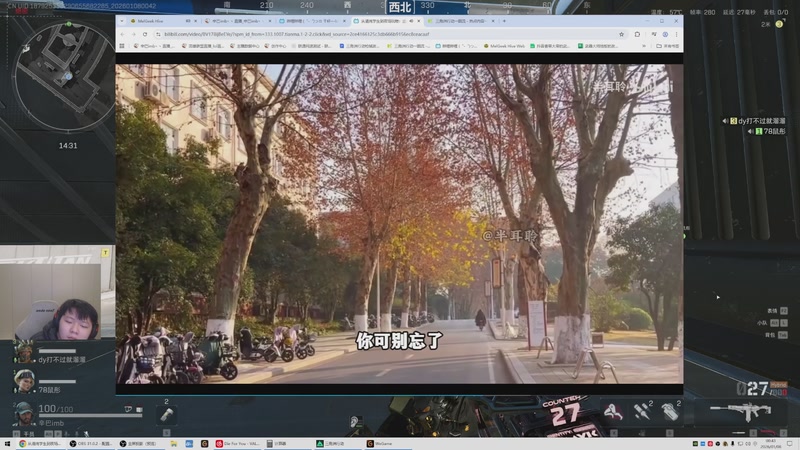Viewport: 800px width, 450px height.
Task: Click the 表情 emote shortcut hint
Action: pos(777,311)
